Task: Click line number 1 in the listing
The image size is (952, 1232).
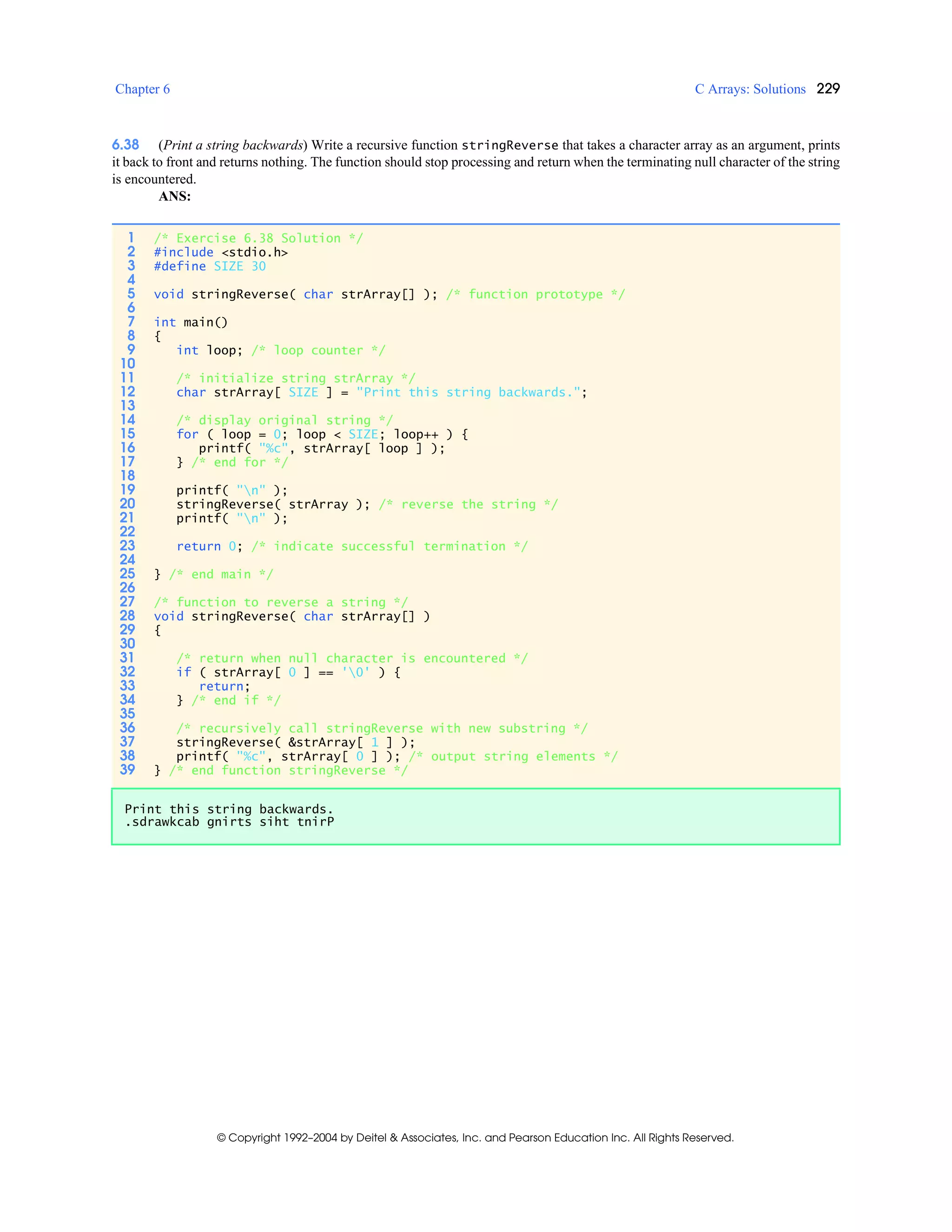Action: point(131,238)
